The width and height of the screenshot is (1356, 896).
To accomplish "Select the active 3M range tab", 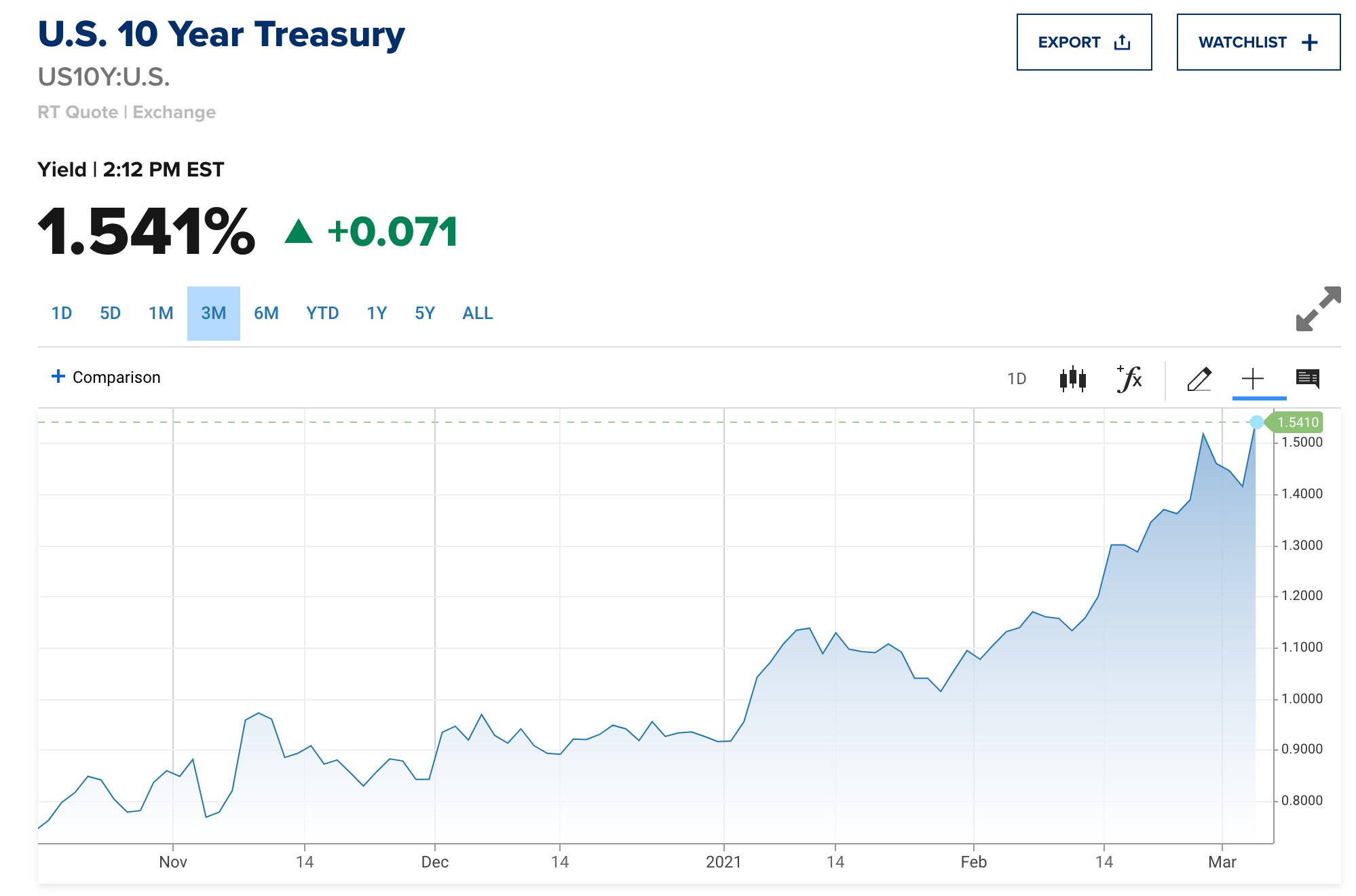I will [214, 313].
